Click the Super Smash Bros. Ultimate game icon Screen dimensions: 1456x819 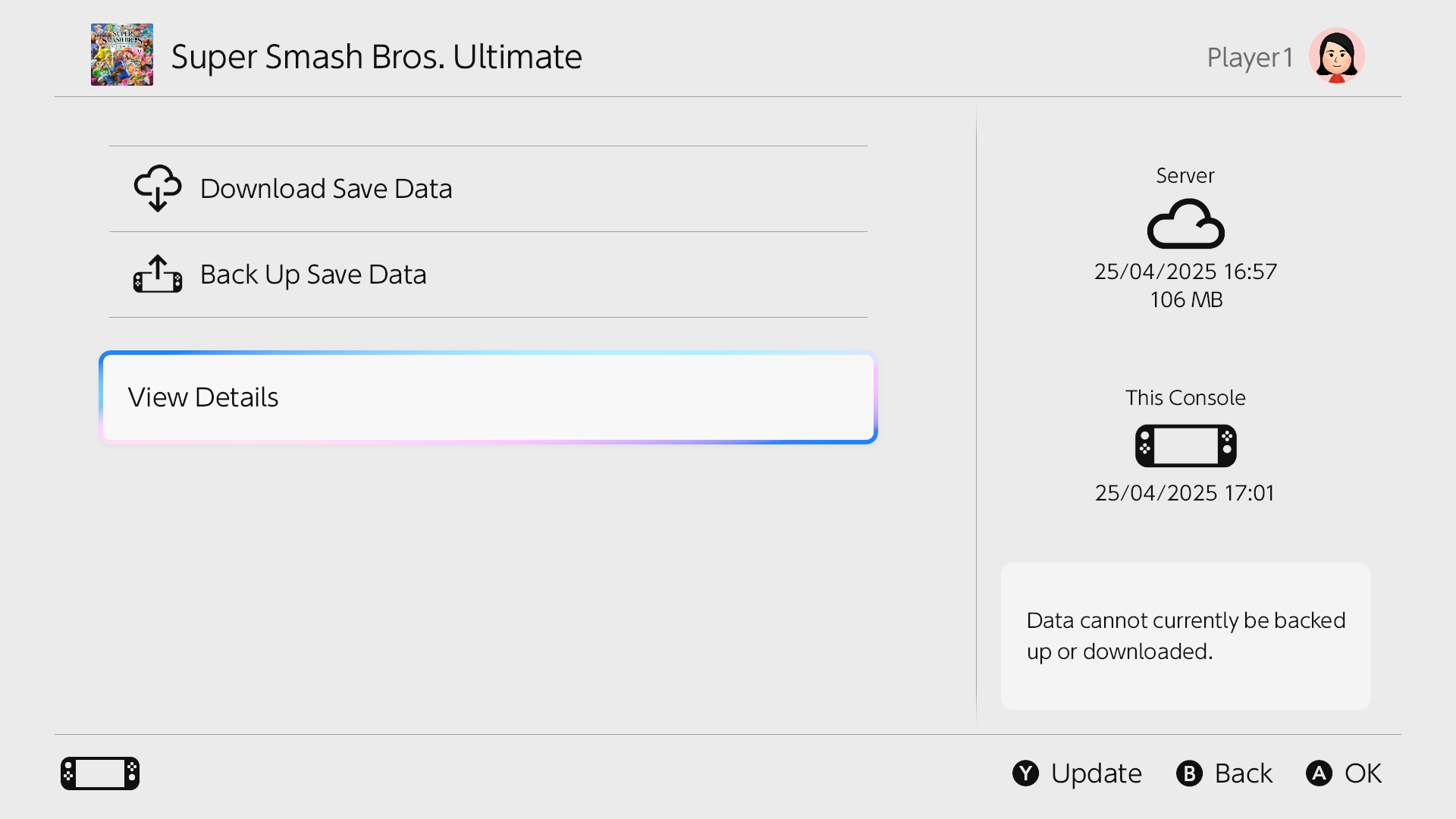point(121,55)
